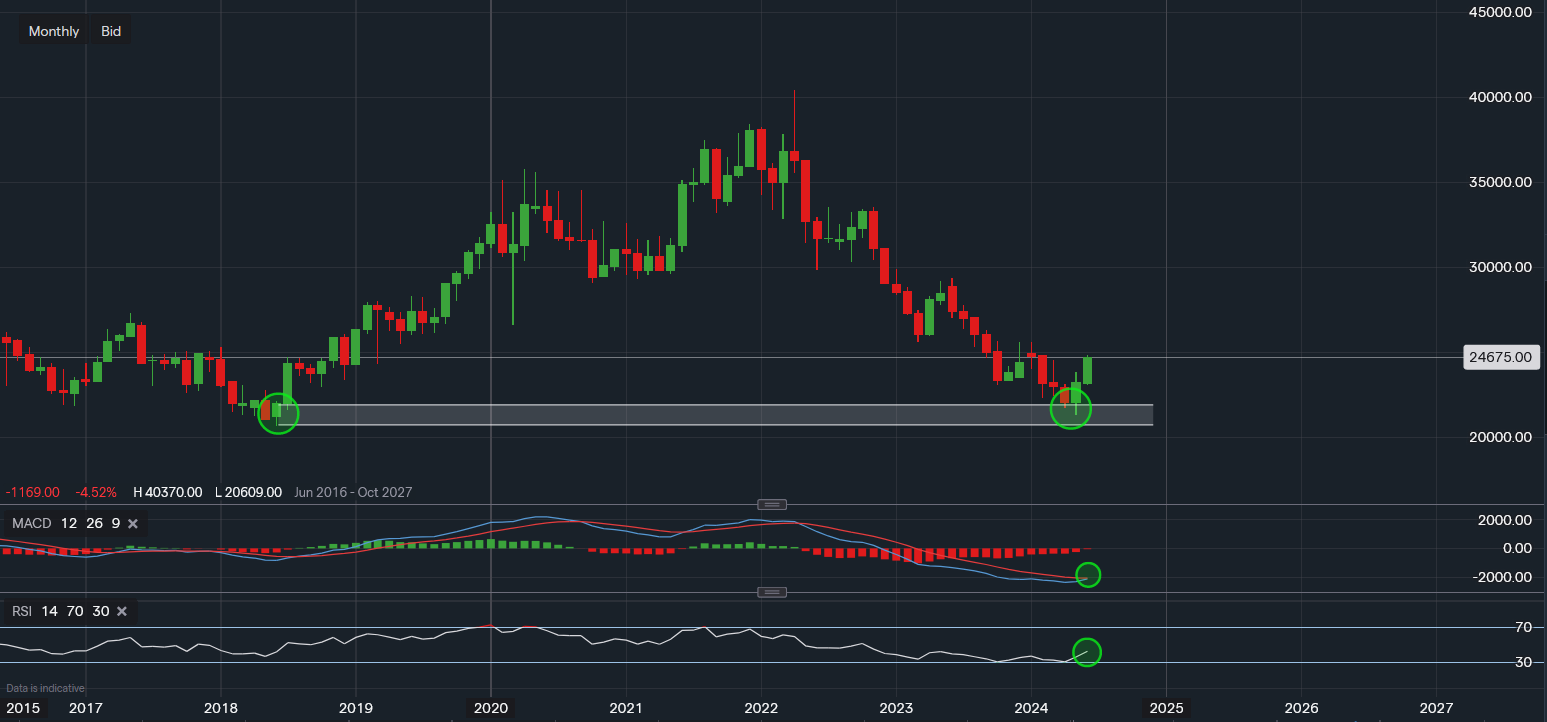This screenshot has width=1547, height=722.
Task: Select the green circle annotation on the RSI line
Action: tap(1086, 652)
